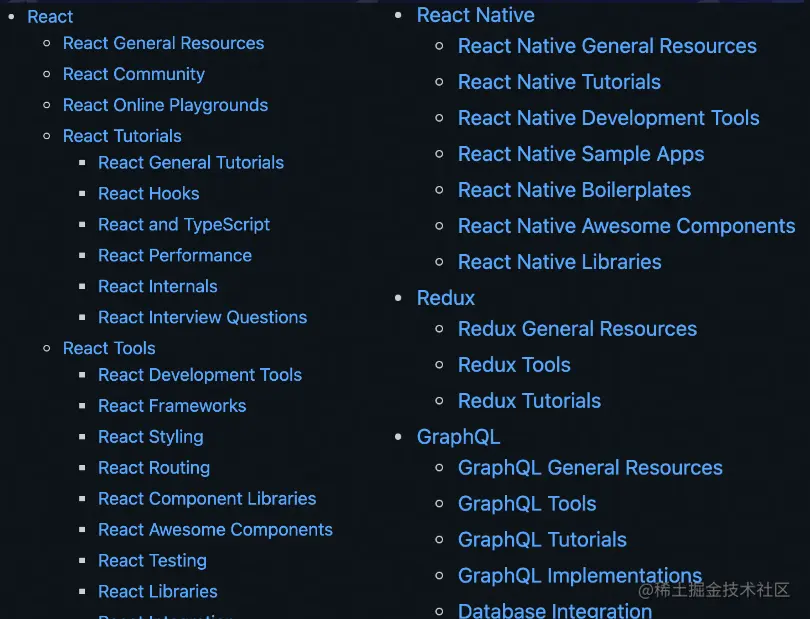Click React Component Libraries
Viewport: 810px width, 619px height.
[x=207, y=498]
